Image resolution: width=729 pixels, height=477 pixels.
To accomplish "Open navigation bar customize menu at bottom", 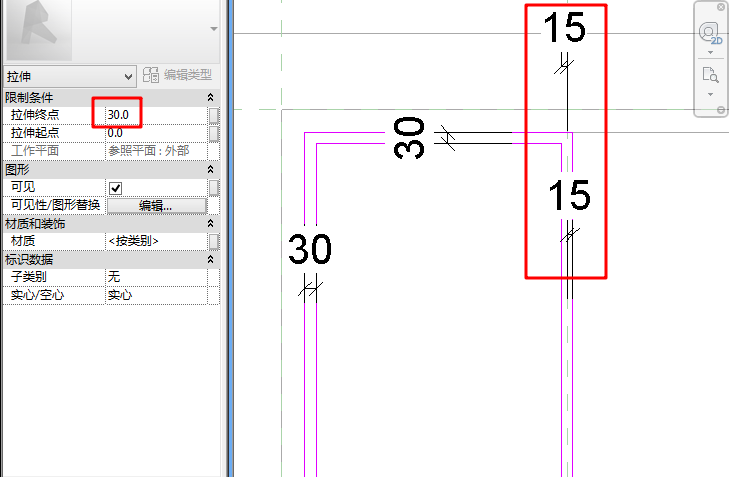I will coord(721,110).
